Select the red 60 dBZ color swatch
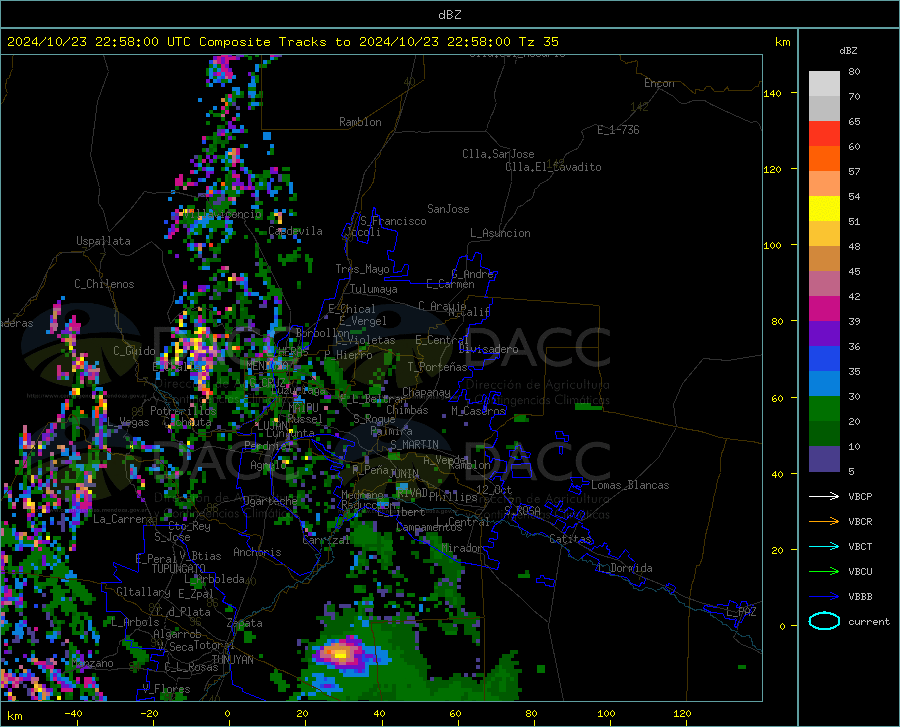The image size is (900, 727). [824, 134]
